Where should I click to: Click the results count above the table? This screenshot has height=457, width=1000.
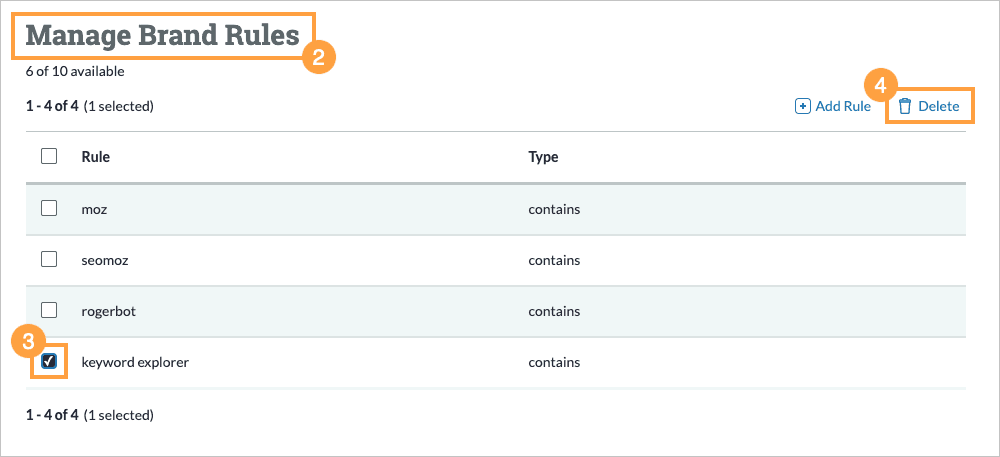[x=89, y=106]
